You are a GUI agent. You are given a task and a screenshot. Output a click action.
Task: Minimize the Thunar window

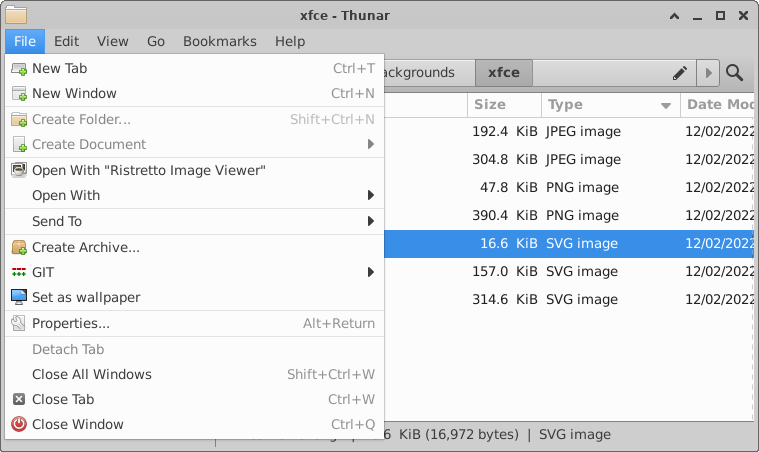697,16
